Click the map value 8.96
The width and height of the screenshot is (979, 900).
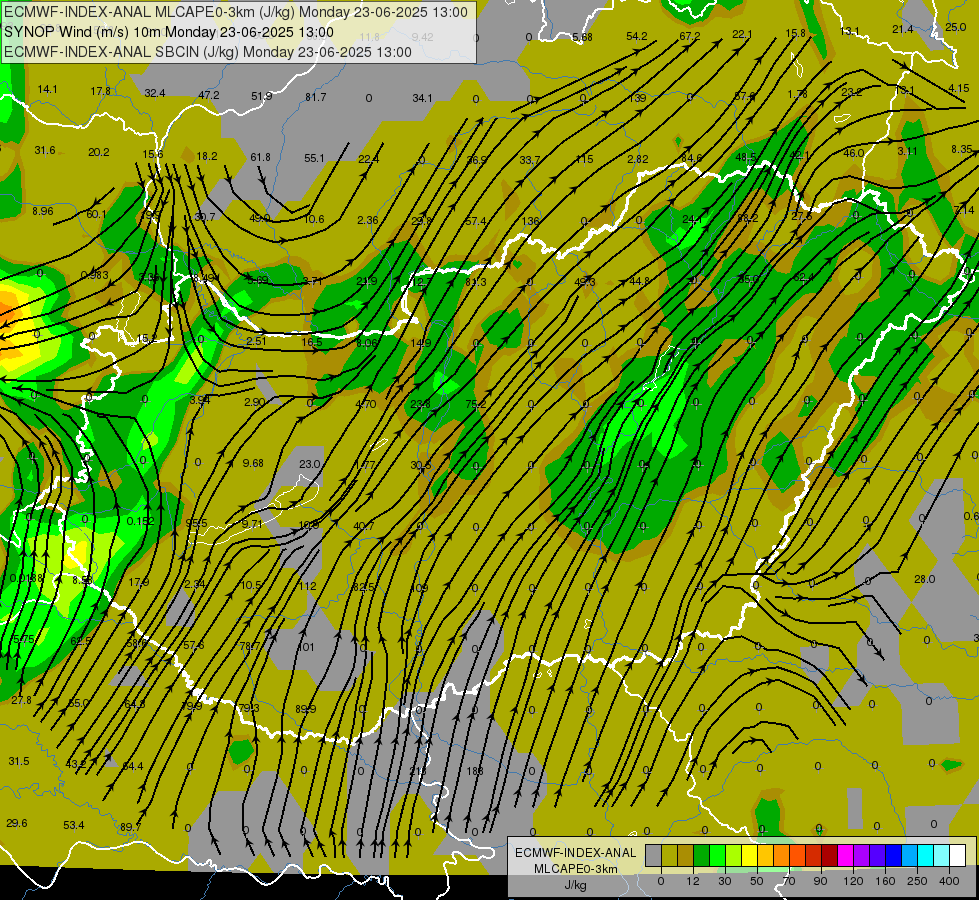click(x=43, y=211)
